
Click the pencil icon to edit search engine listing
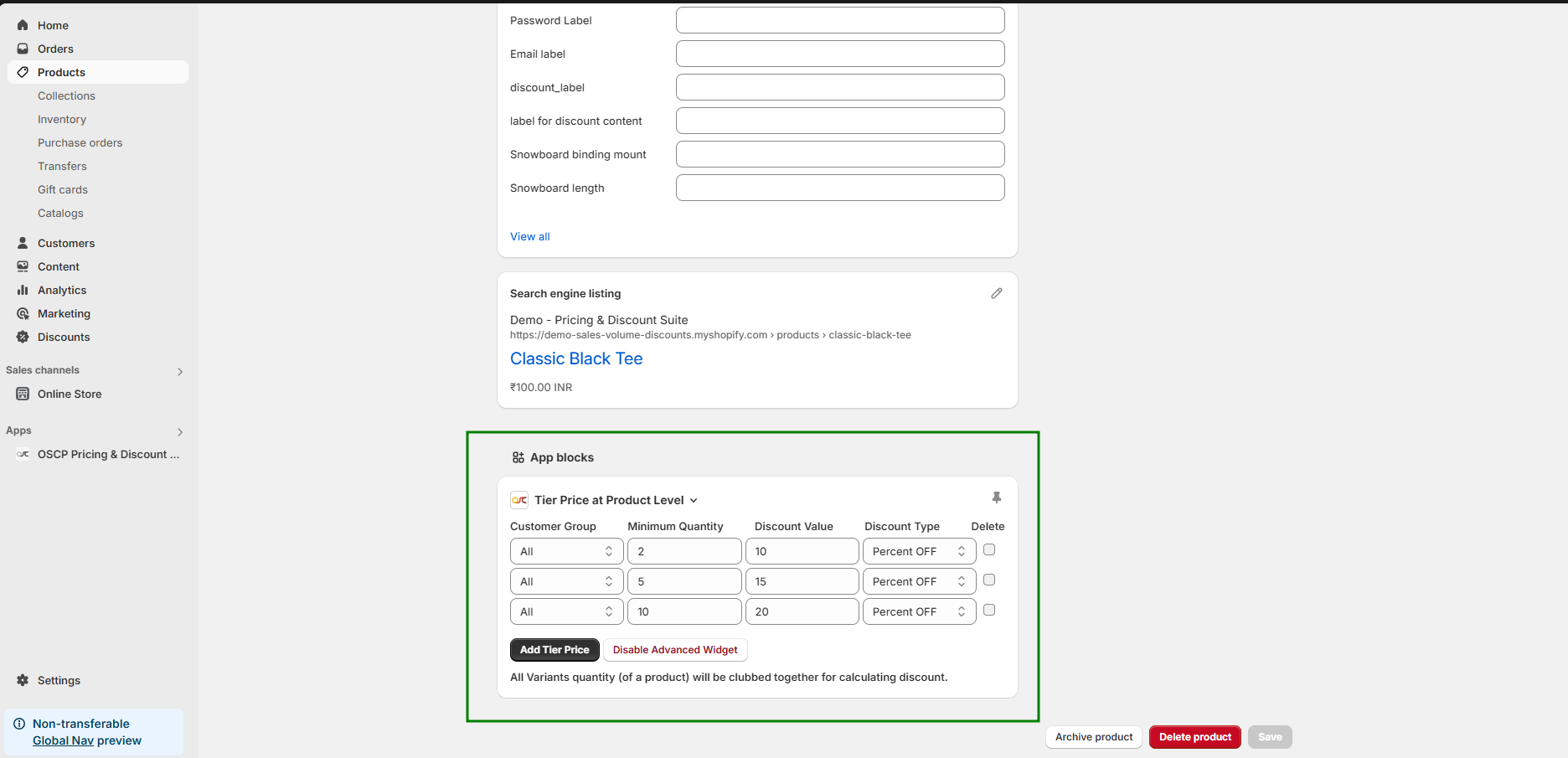pos(996,293)
